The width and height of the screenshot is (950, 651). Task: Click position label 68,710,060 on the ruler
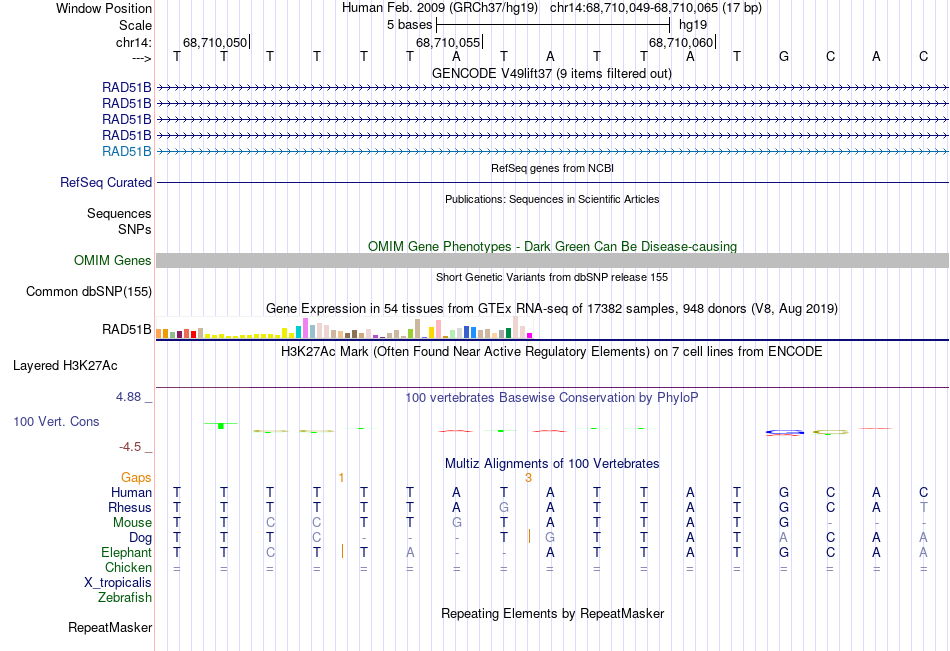[x=681, y=42]
